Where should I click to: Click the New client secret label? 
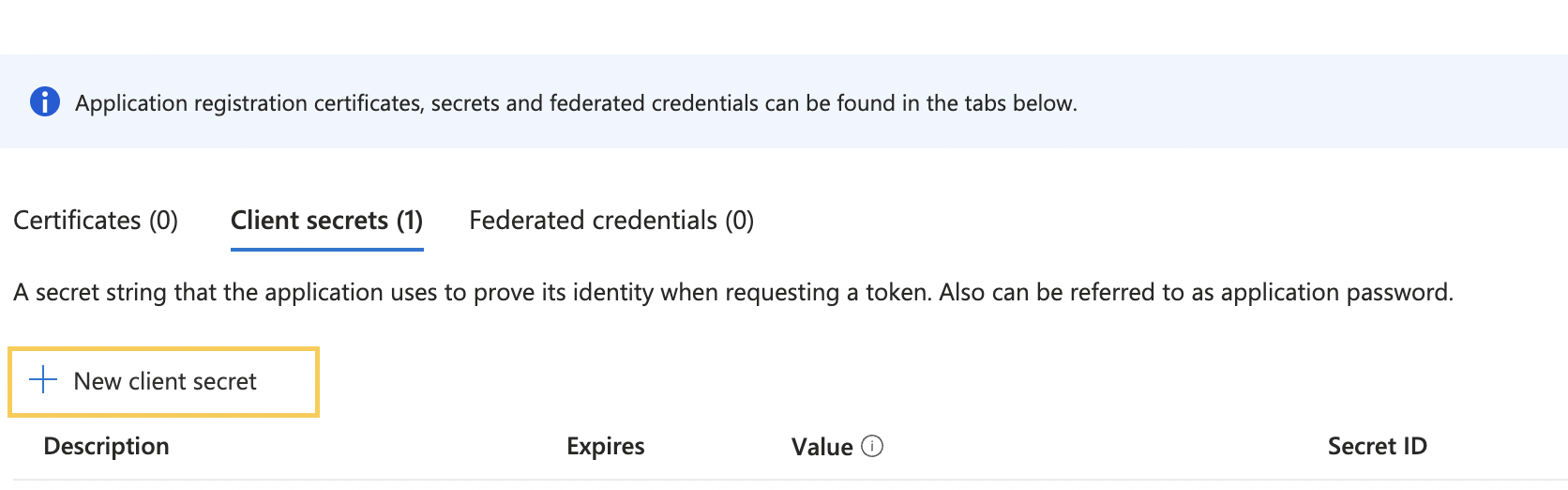[x=165, y=381]
